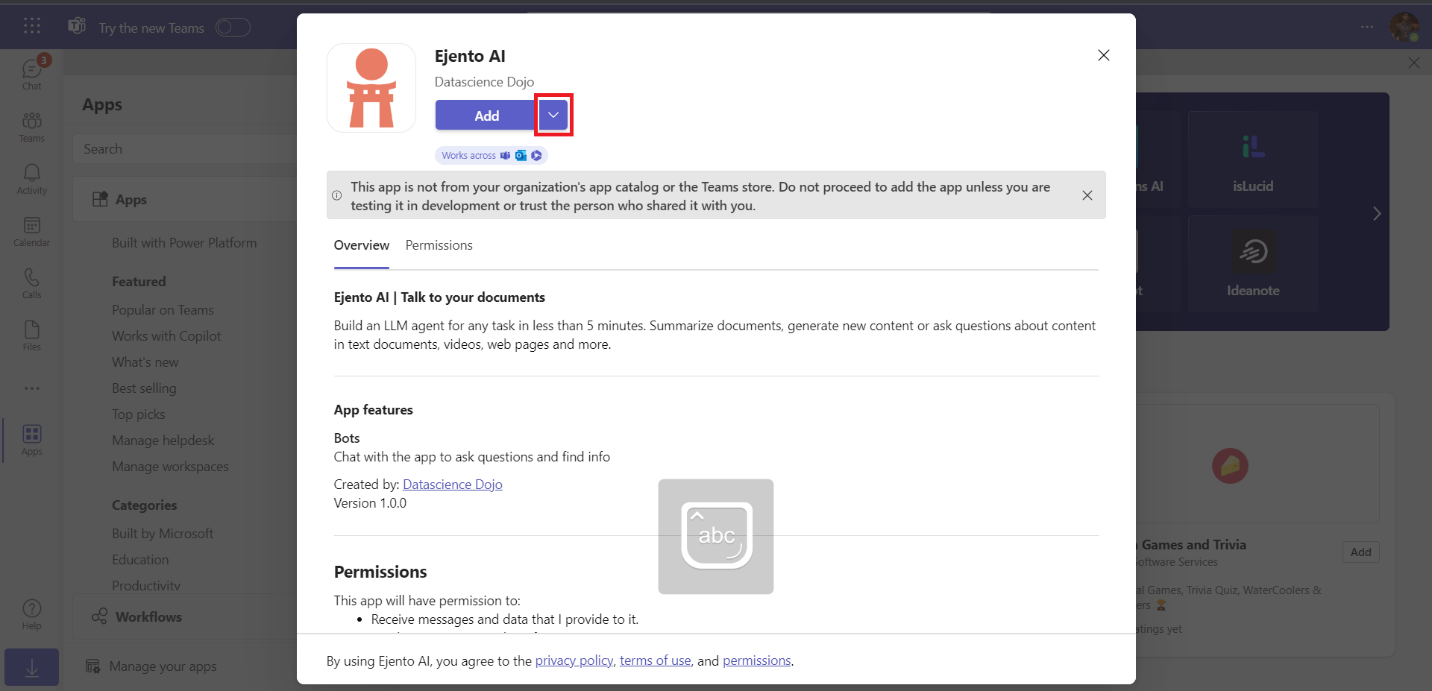Expand the dropdown arrow beside Add
1432x691 pixels.
[x=553, y=116]
